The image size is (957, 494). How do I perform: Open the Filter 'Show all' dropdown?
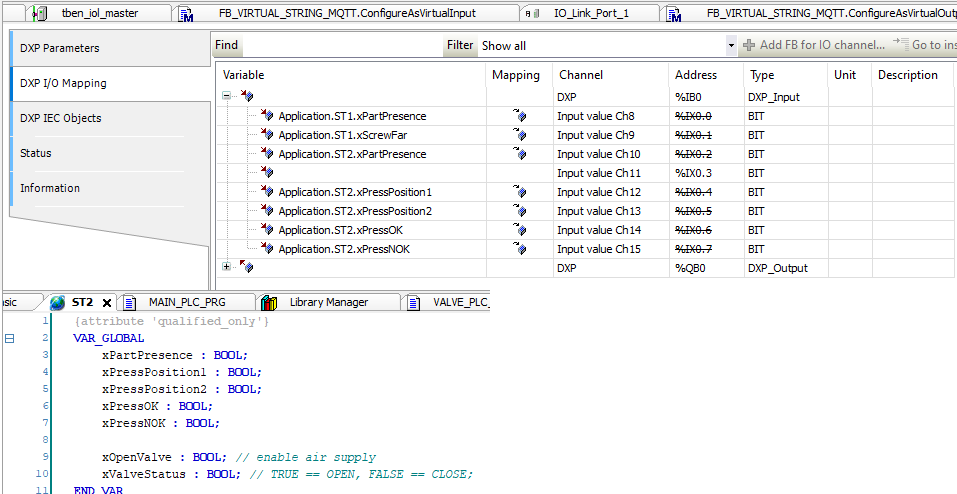(730, 46)
